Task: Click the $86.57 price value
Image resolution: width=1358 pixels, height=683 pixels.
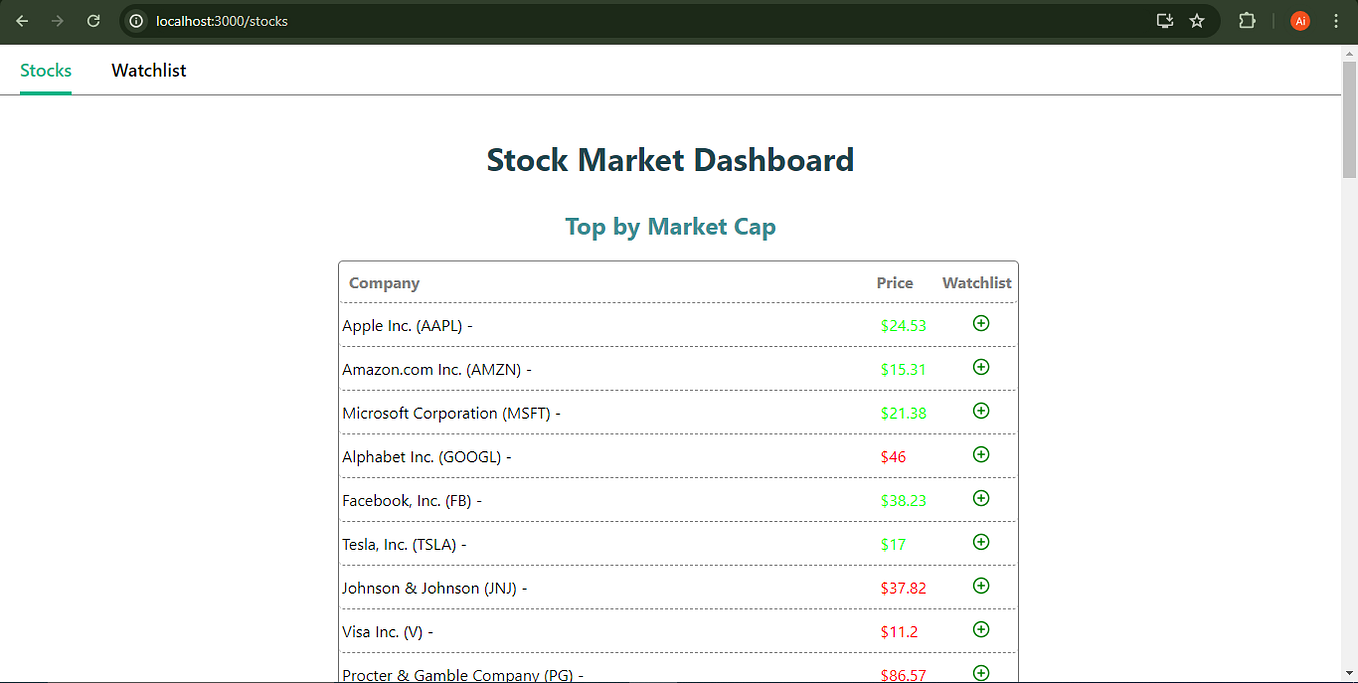Action: click(x=904, y=675)
